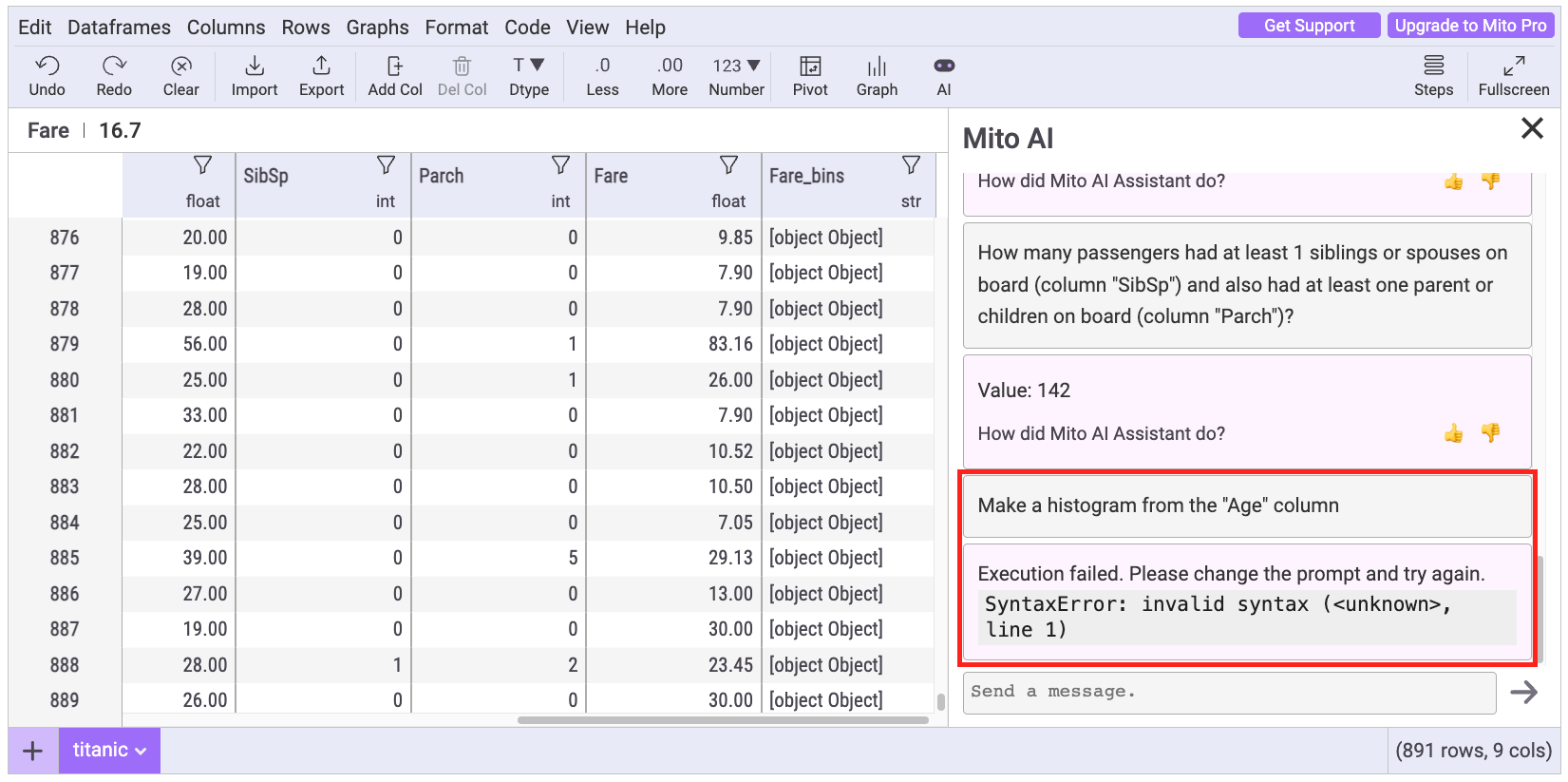
Task: Open the Dtype dropdown
Action: coord(529,67)
